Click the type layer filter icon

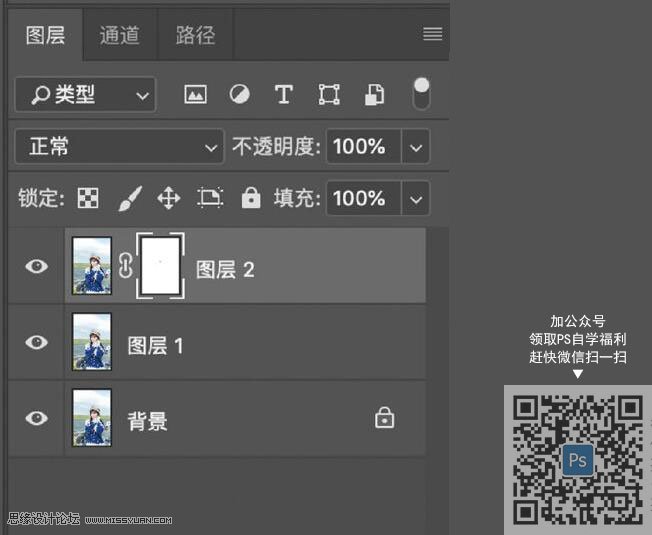(284, 95)
